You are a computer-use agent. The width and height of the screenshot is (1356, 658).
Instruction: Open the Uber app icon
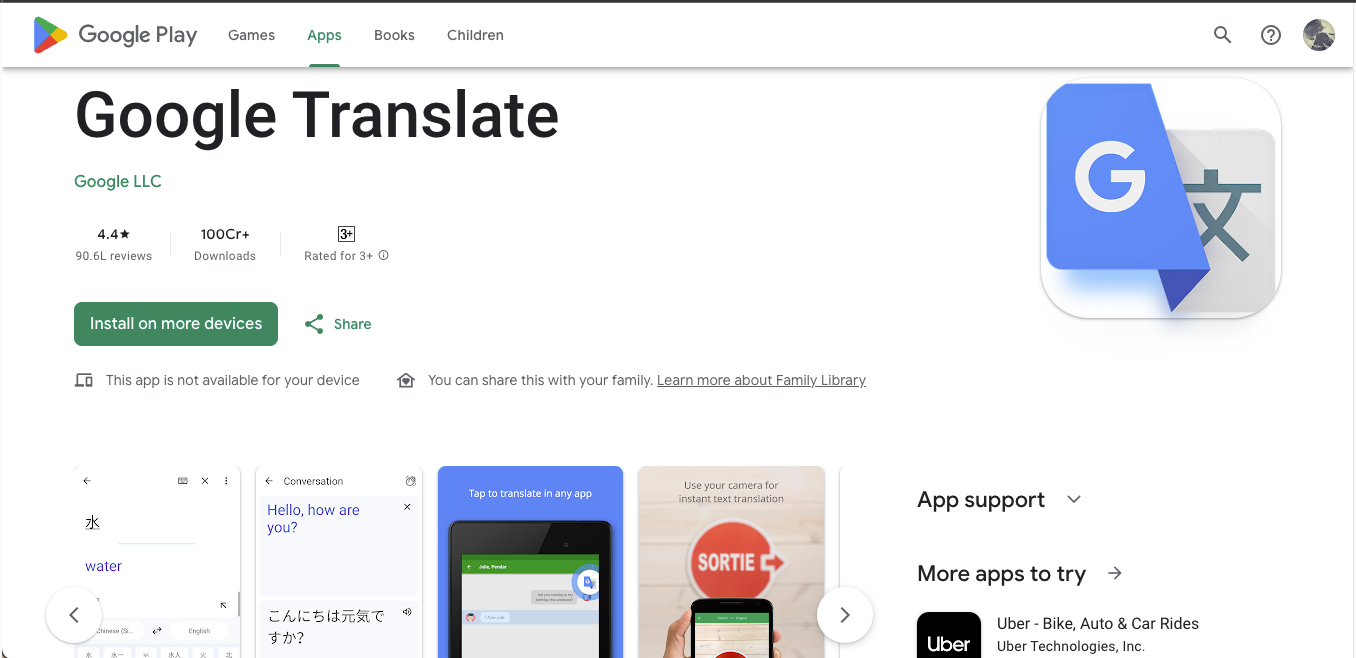[949, 635]
